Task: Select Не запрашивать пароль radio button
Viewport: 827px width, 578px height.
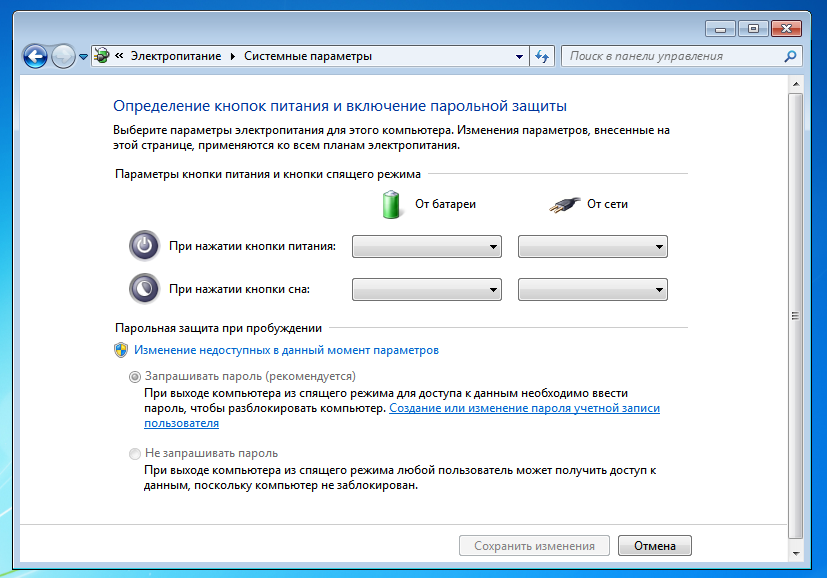Action: (135, 454)
